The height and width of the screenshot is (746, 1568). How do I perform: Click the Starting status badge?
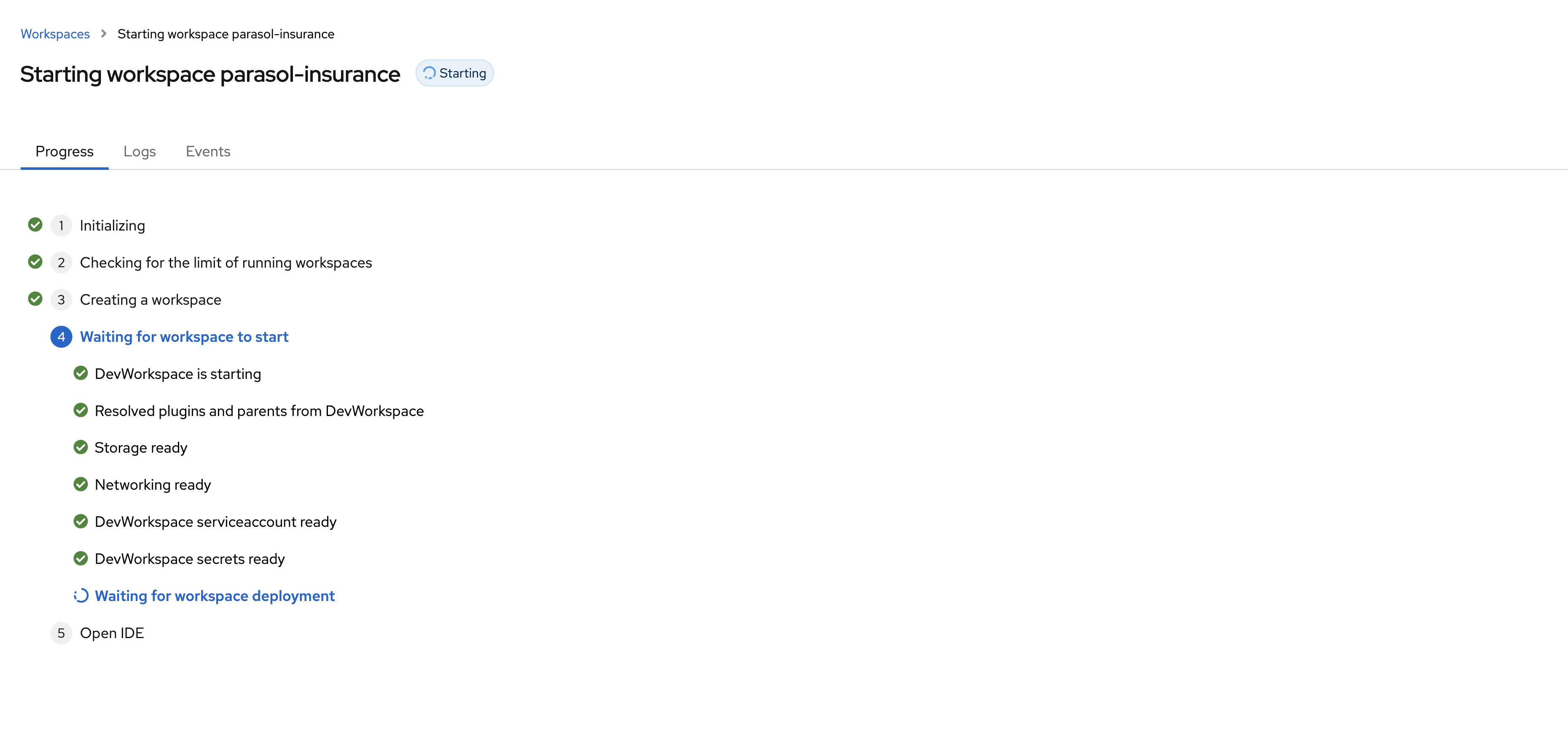tap(455, 73)
